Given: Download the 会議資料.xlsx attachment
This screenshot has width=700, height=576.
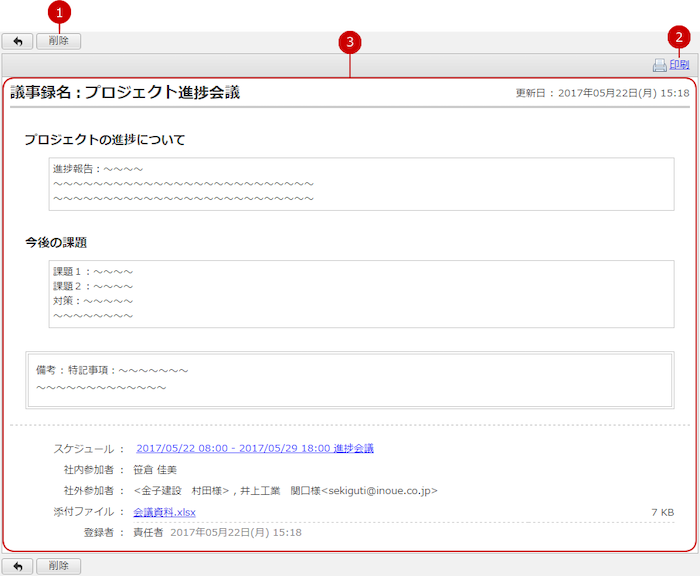Looking at the screenshot, I should pyautogui.click(x=164, y=512).
